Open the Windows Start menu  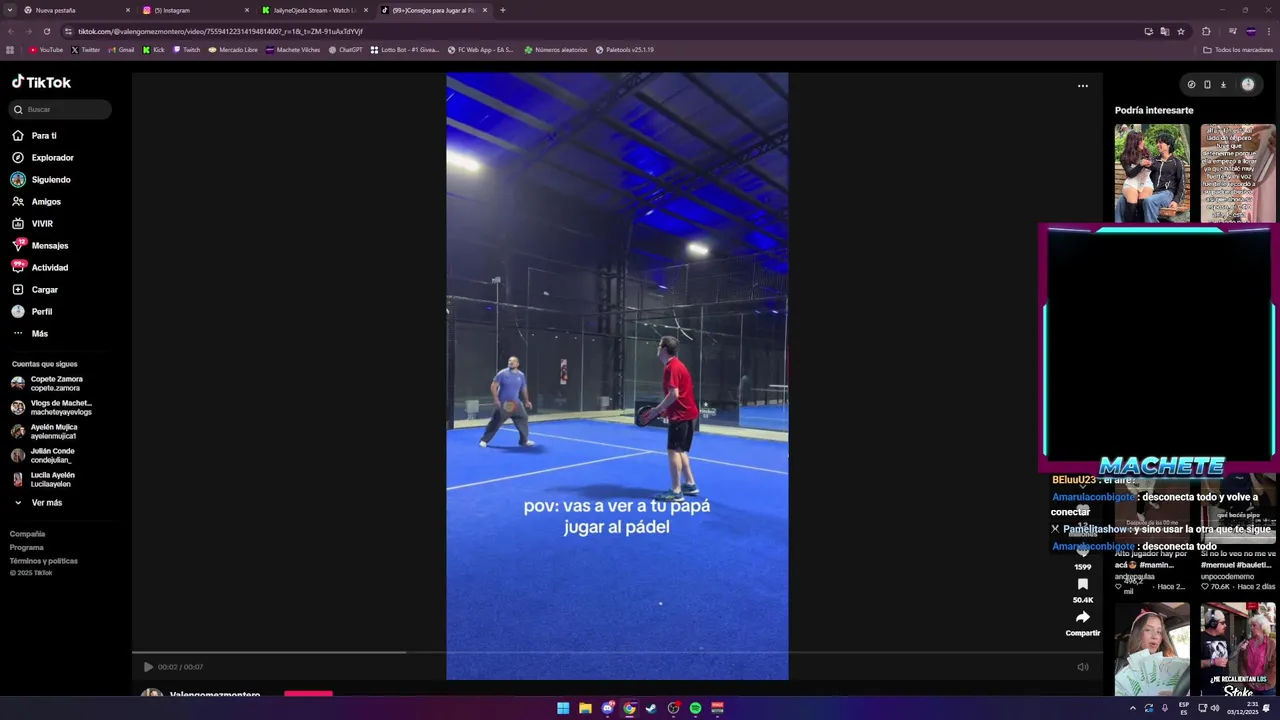click(563, 708)
